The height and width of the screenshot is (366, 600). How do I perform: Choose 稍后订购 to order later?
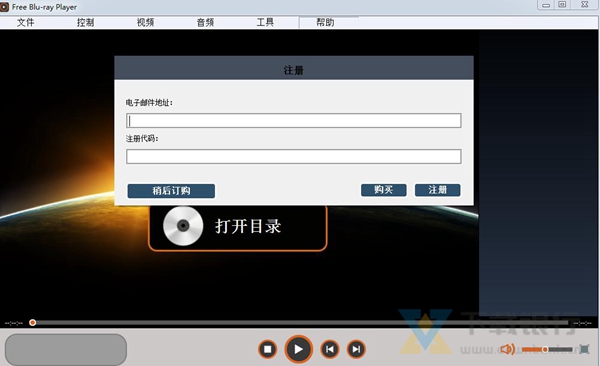click(x=171, y=191)
